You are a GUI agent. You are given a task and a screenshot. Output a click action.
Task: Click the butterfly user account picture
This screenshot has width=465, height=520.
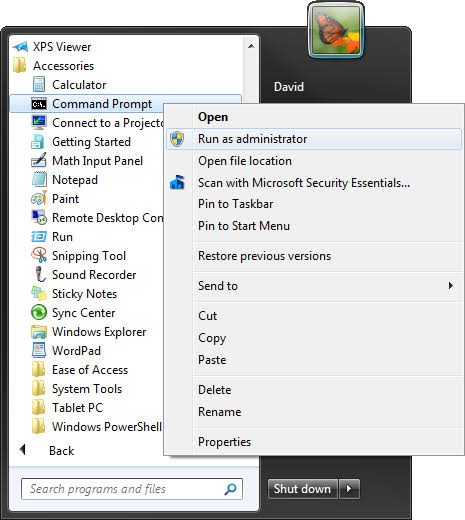(x=336, y=31)
